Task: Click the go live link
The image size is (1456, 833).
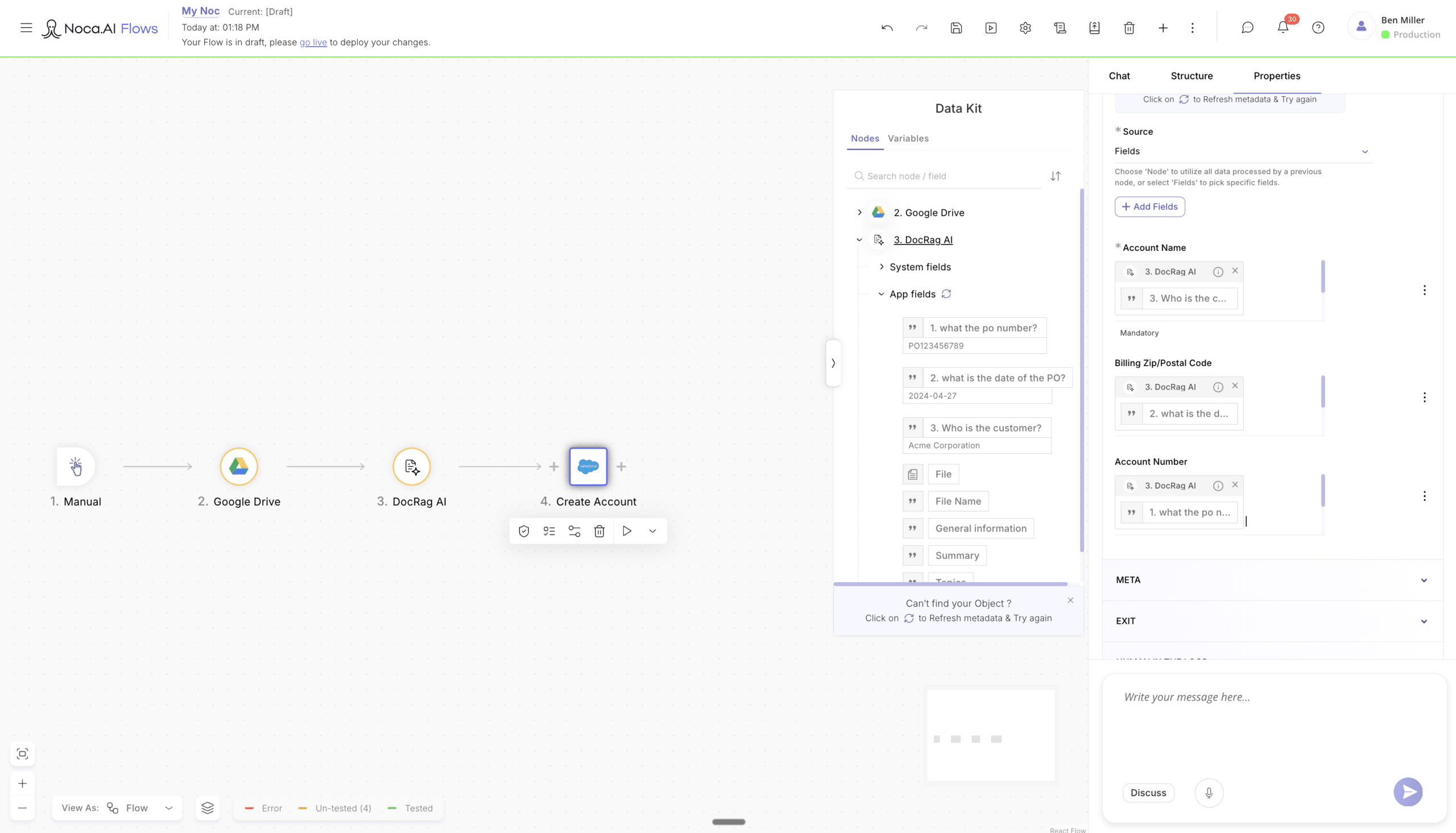Action: coord(313,42)
